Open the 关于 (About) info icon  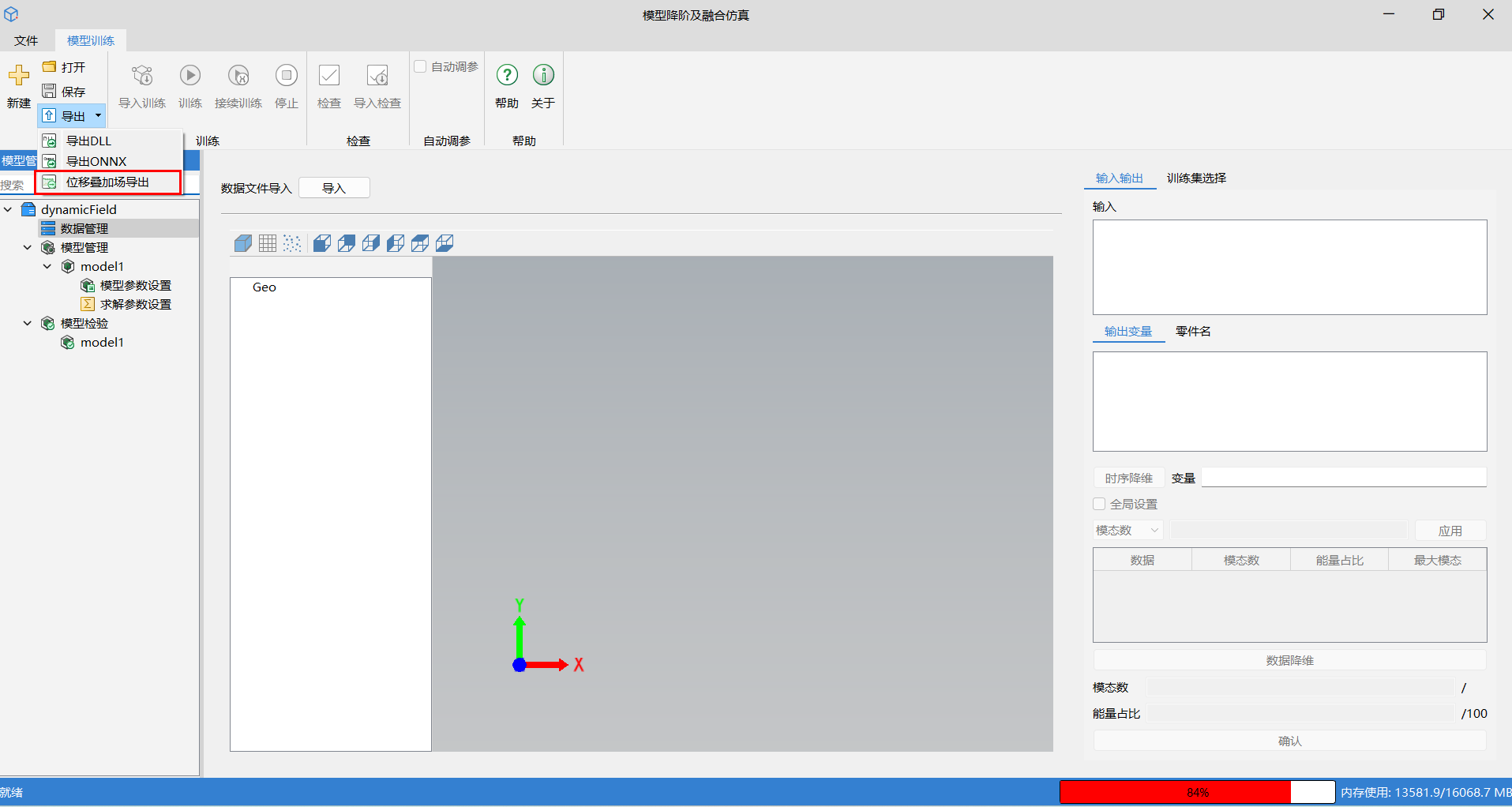[543, 76]
